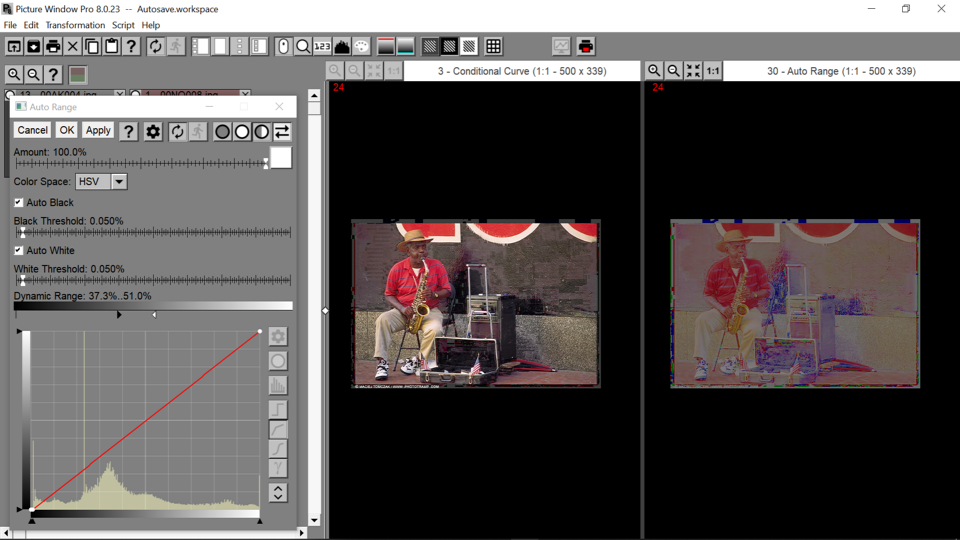The width and height of the screenshot is (960, 540).
Task: Zoom in on the Auto Range image window
Action: [x=654, y=70]
